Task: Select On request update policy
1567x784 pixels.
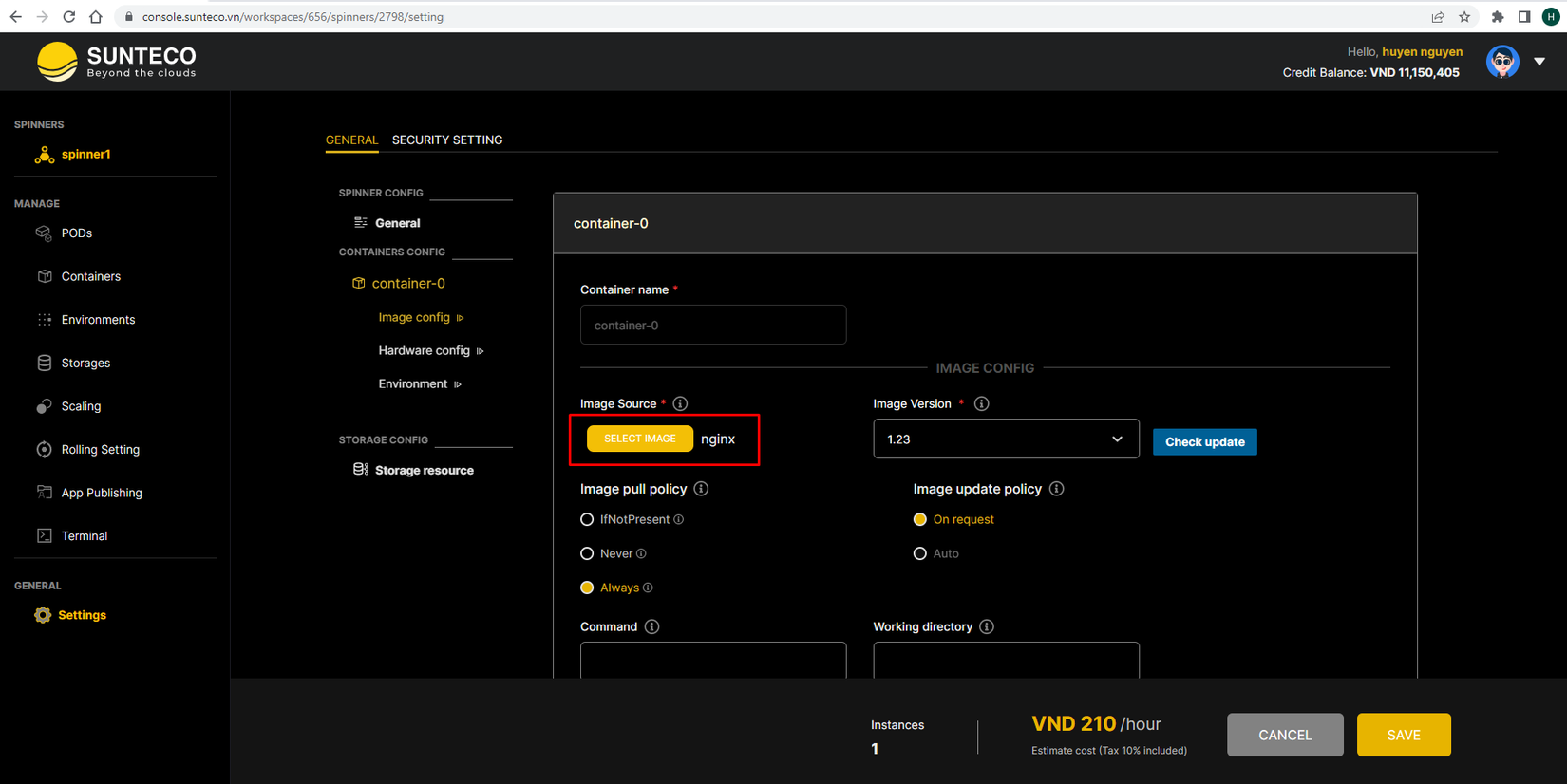Action: pos(919,519)
